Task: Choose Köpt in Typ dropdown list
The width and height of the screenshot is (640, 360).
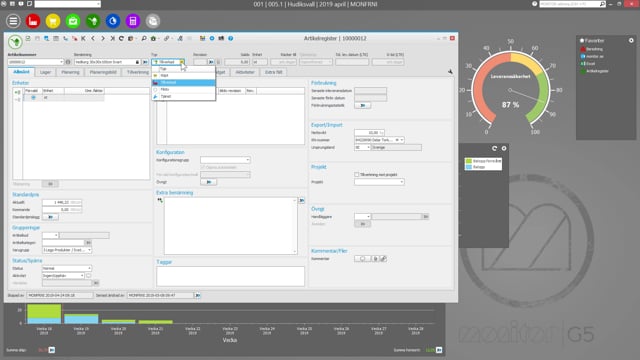Action: coord(184,76)
